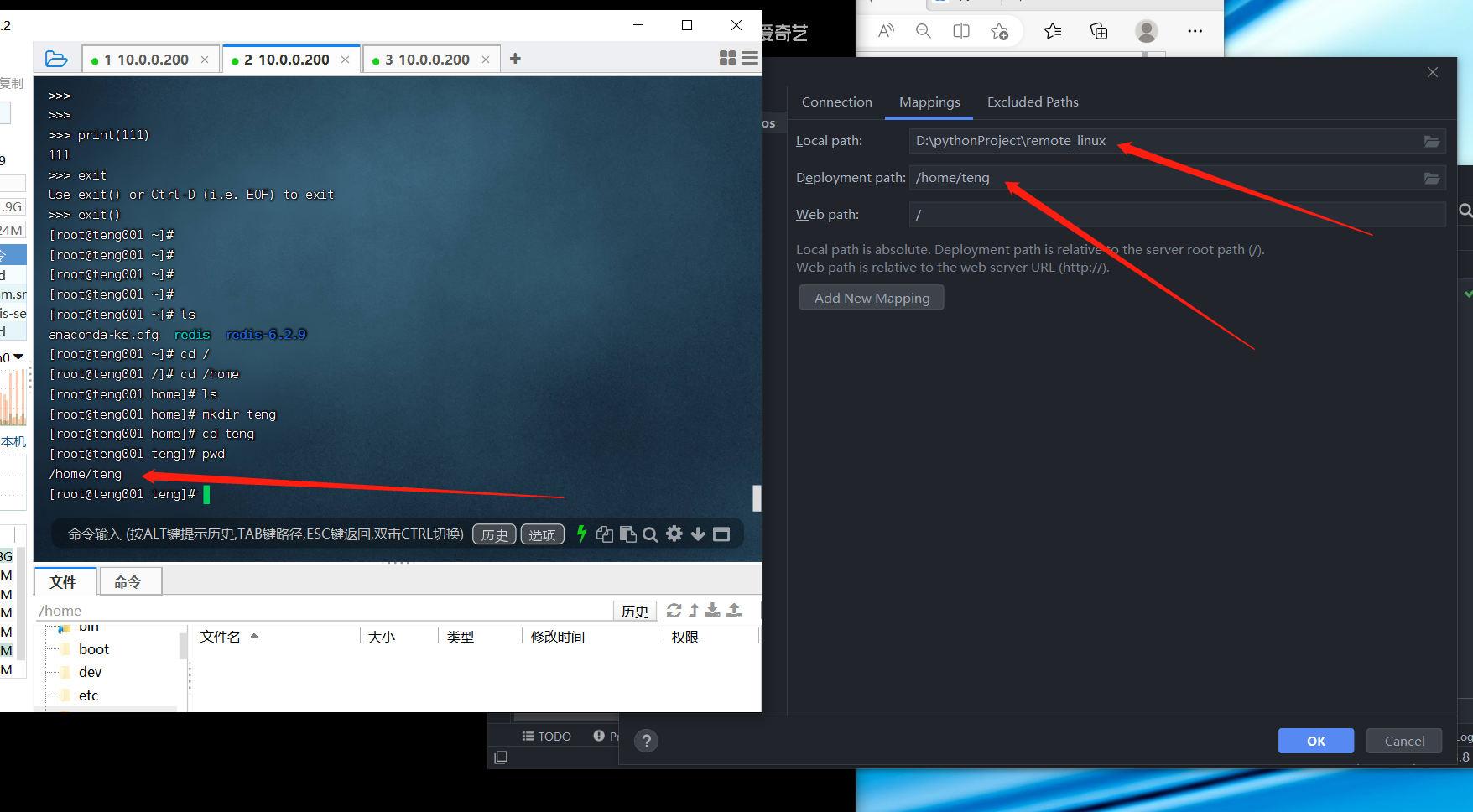Click the green lightning quick command icon

tap(581, 534)
